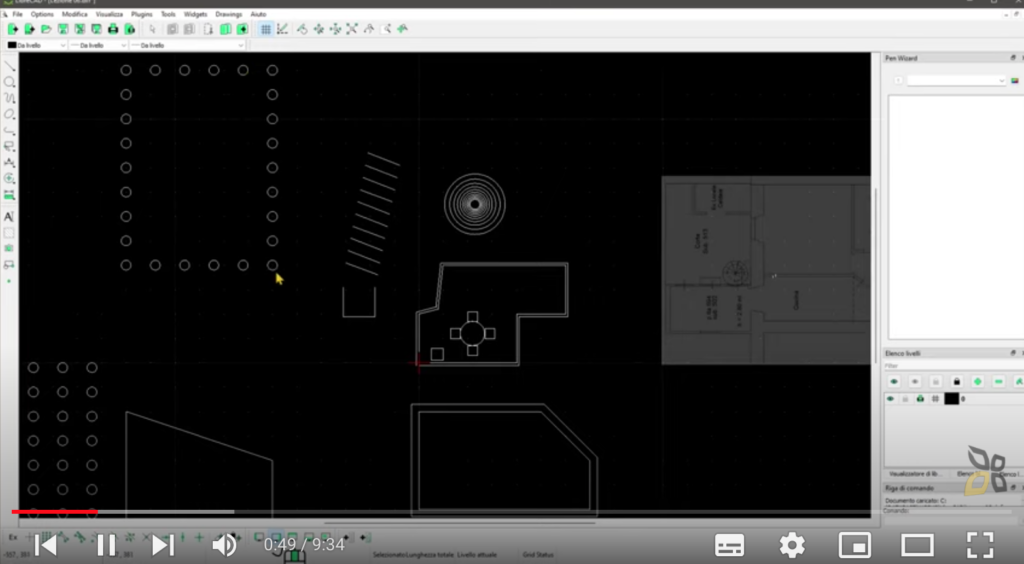Screen dimensions: 1024x564
Task: Toggle video subtitles button
Action: (x=729, y=544)
